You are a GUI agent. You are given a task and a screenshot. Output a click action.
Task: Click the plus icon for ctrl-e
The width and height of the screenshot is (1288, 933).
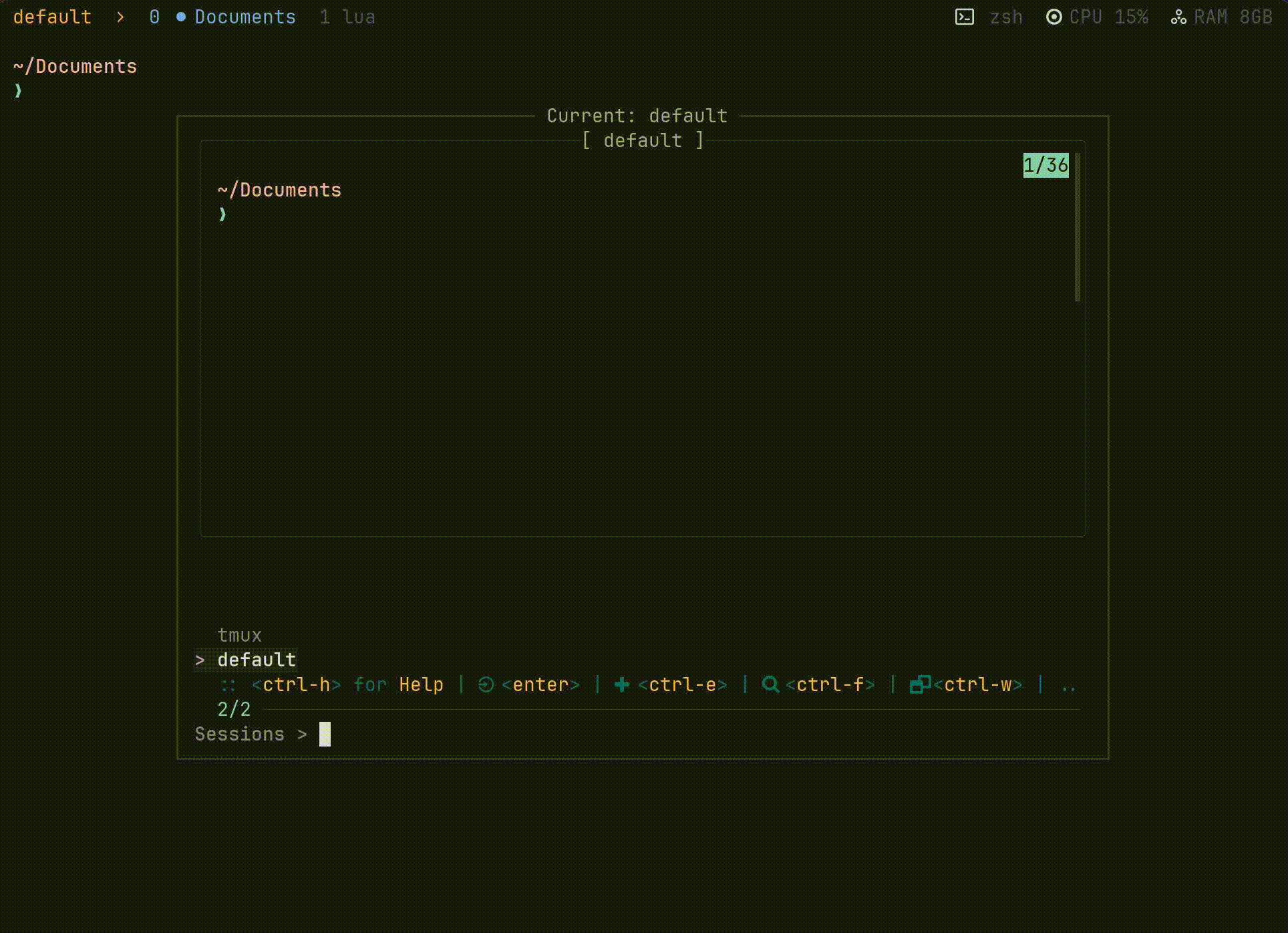(x=621, y=684)
